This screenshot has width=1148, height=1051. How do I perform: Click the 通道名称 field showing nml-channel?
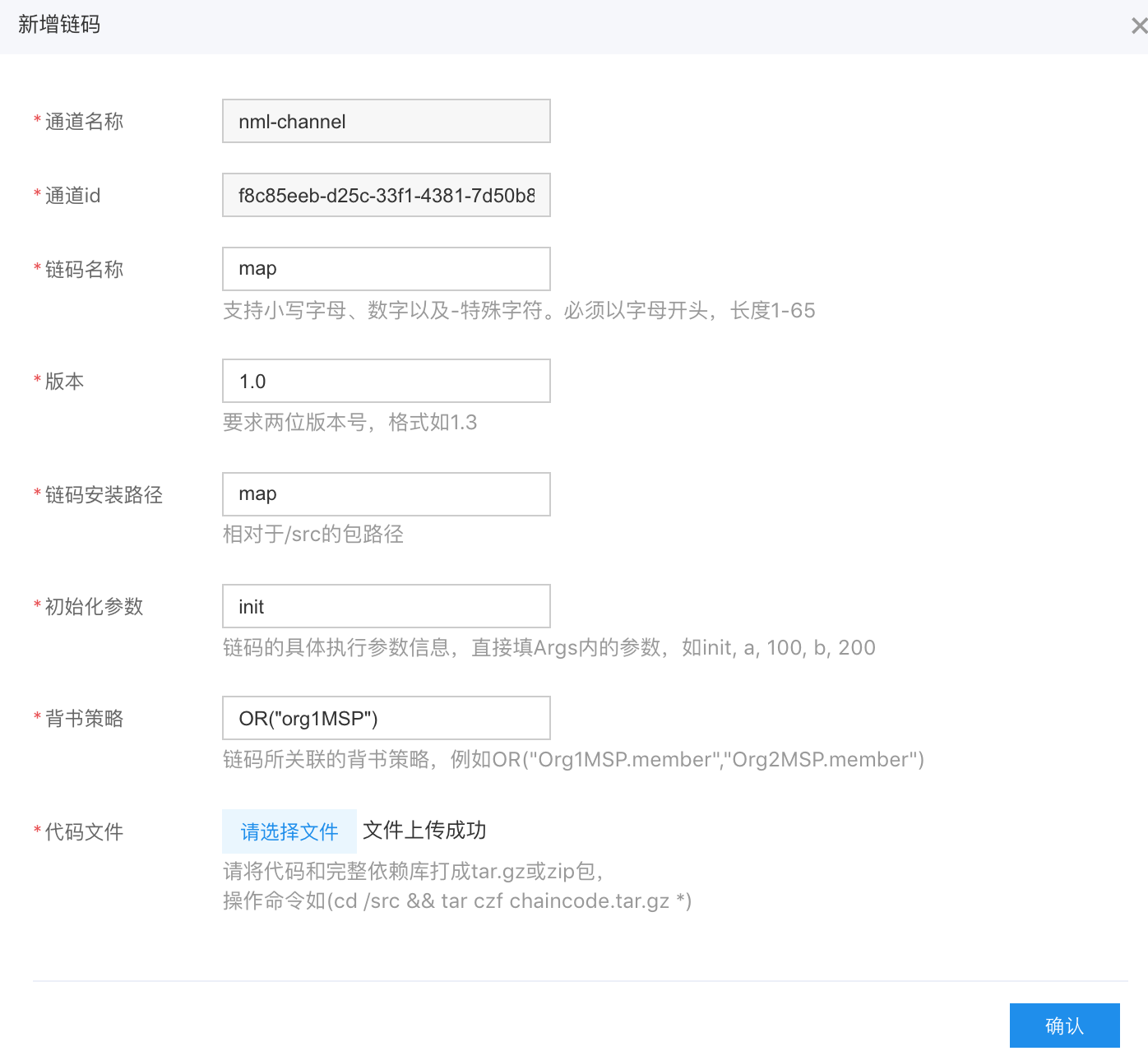coord(387,121)
